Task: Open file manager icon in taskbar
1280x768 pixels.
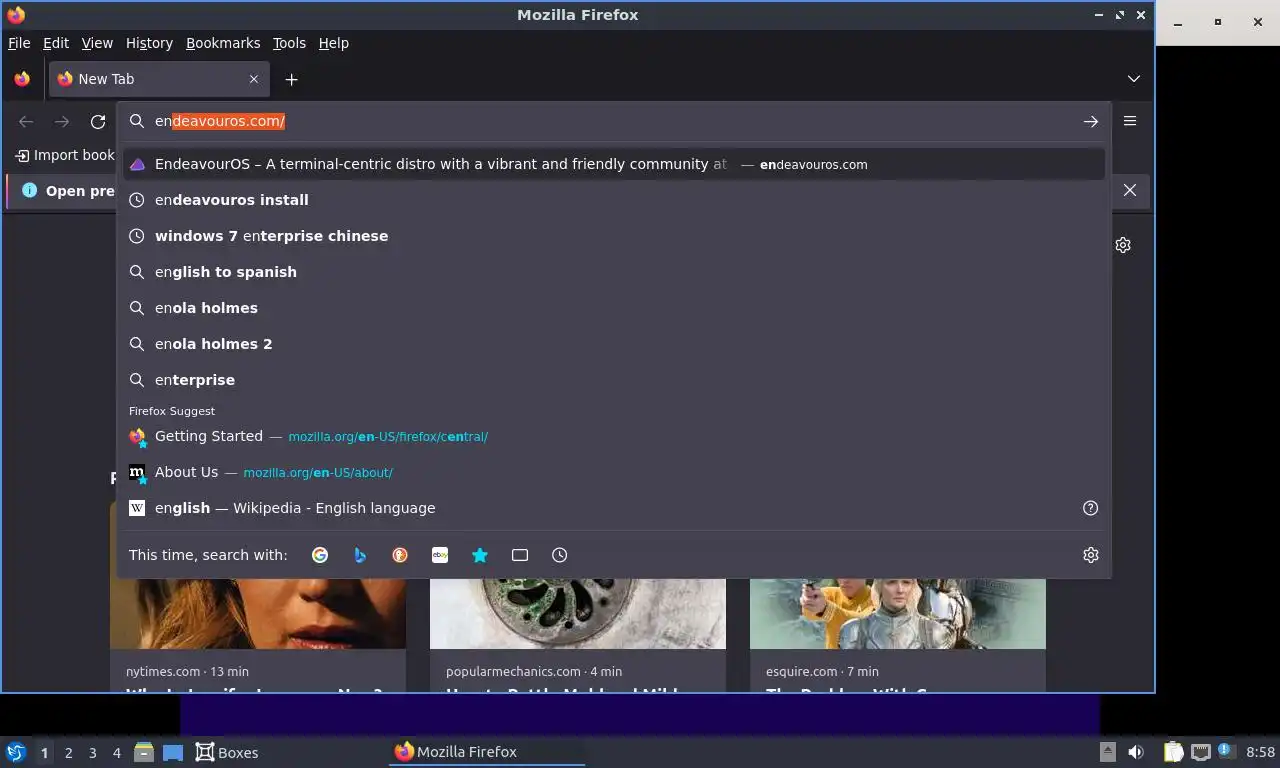Action: tap(144, 752)
